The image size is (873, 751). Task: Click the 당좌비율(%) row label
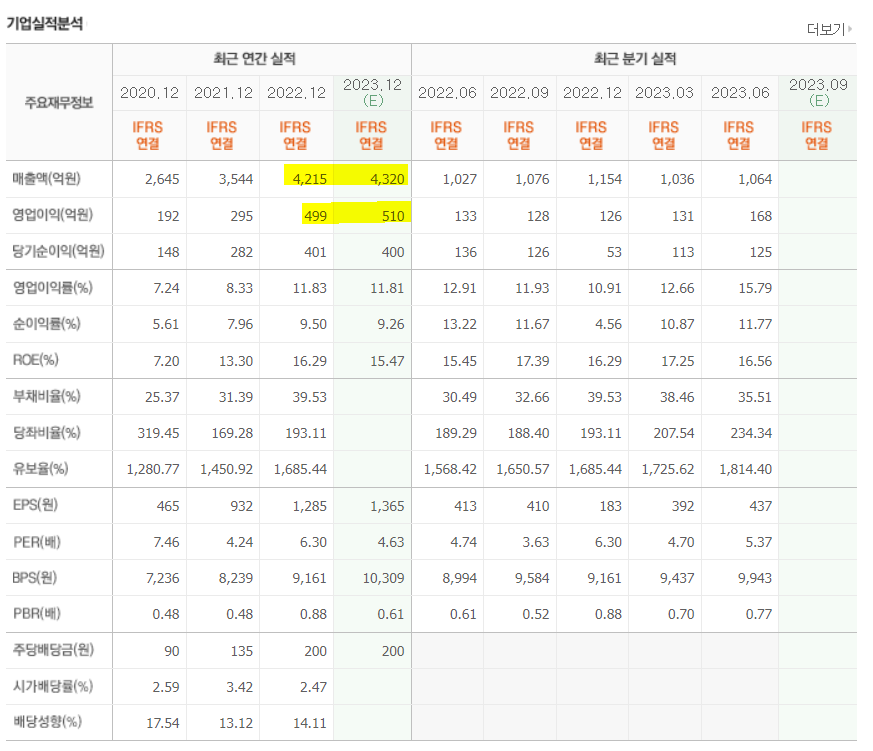(x=46, y=433)
